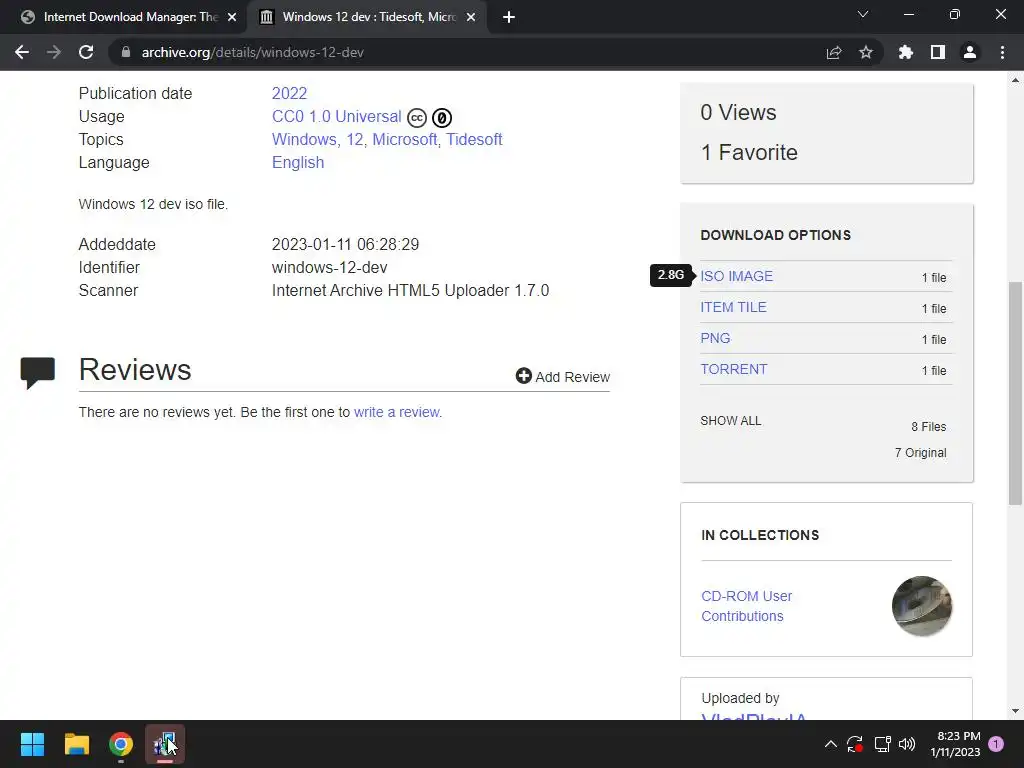
Task: Open volume speaker tray icon
Action: point(907,744)
